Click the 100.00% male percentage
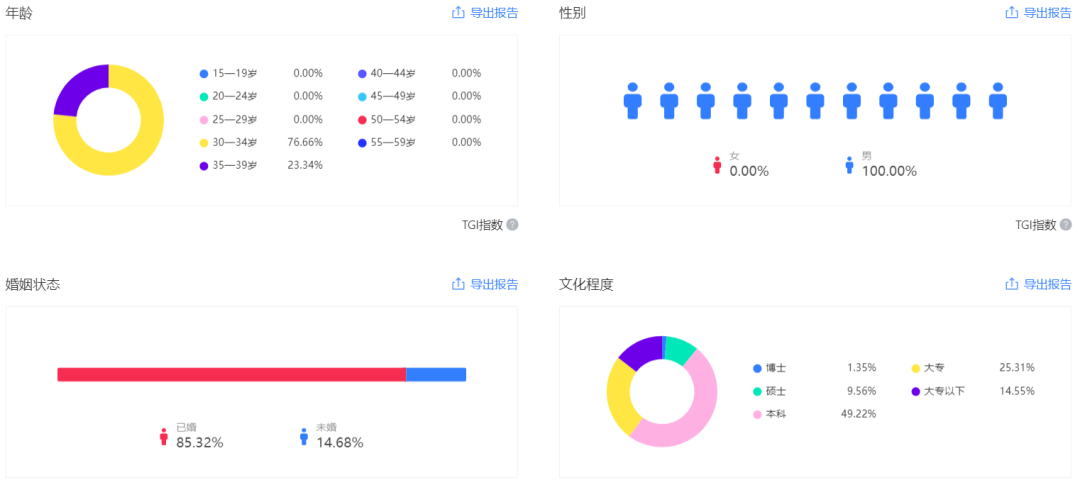Viewport: 1080px width, 485px height. pyautogui.click(x=890, y=172)
